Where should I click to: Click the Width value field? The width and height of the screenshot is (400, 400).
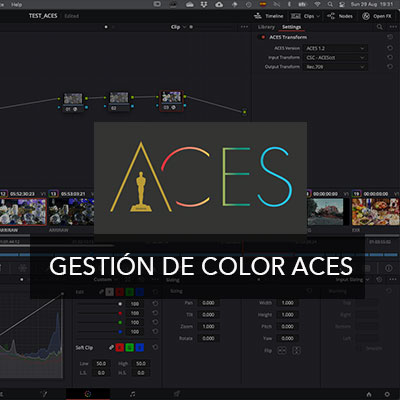[x=287, y=303]
